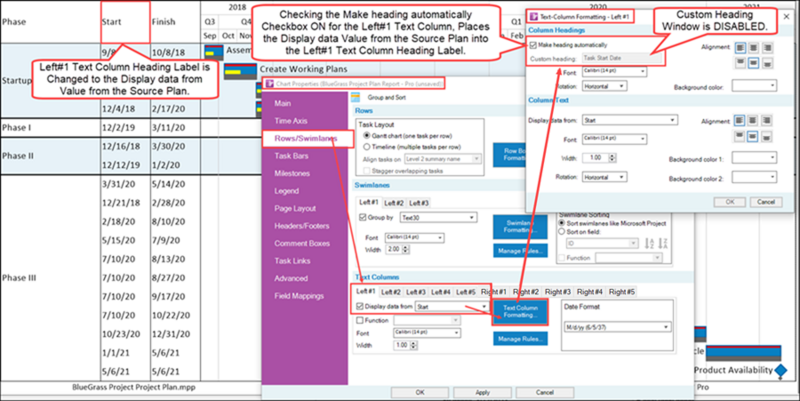Click Apply in Chart Properties
The width and height of the screenshot is (800, 401).
tap(482, 392)
